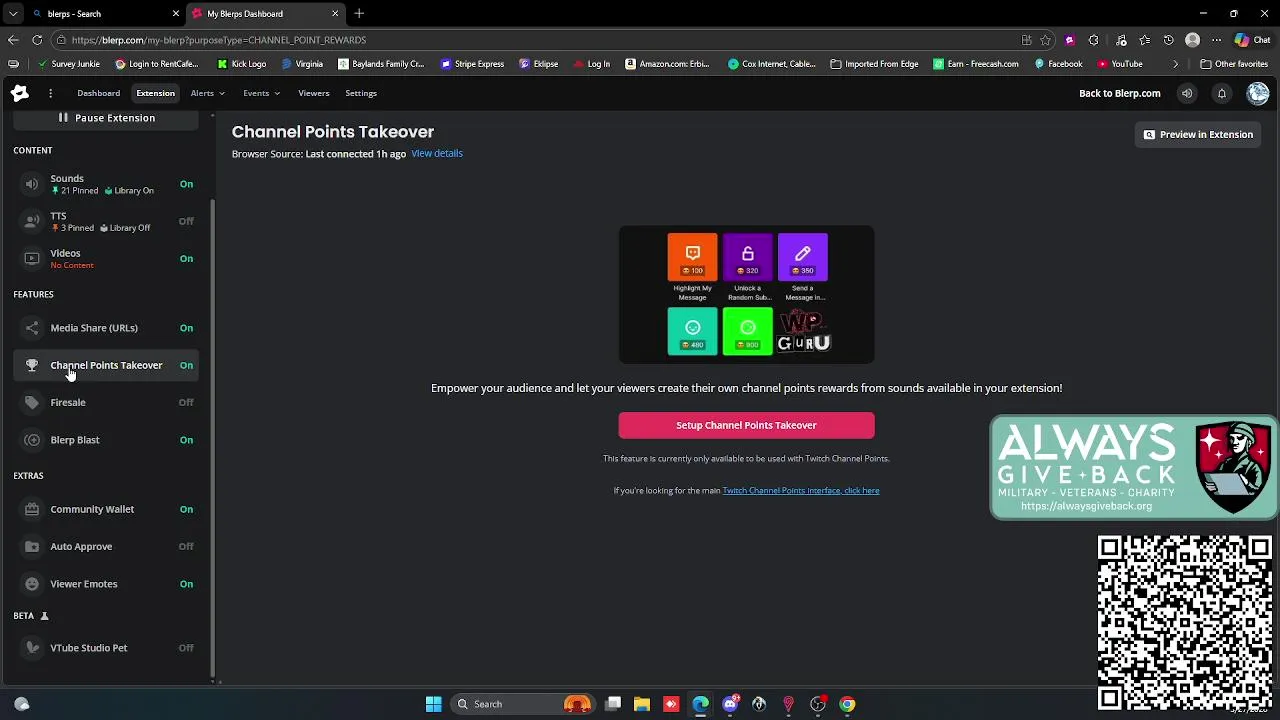This screenshot has height=720, width=1280.
Task: Open the Settings tab
Action: pos(361,93)
